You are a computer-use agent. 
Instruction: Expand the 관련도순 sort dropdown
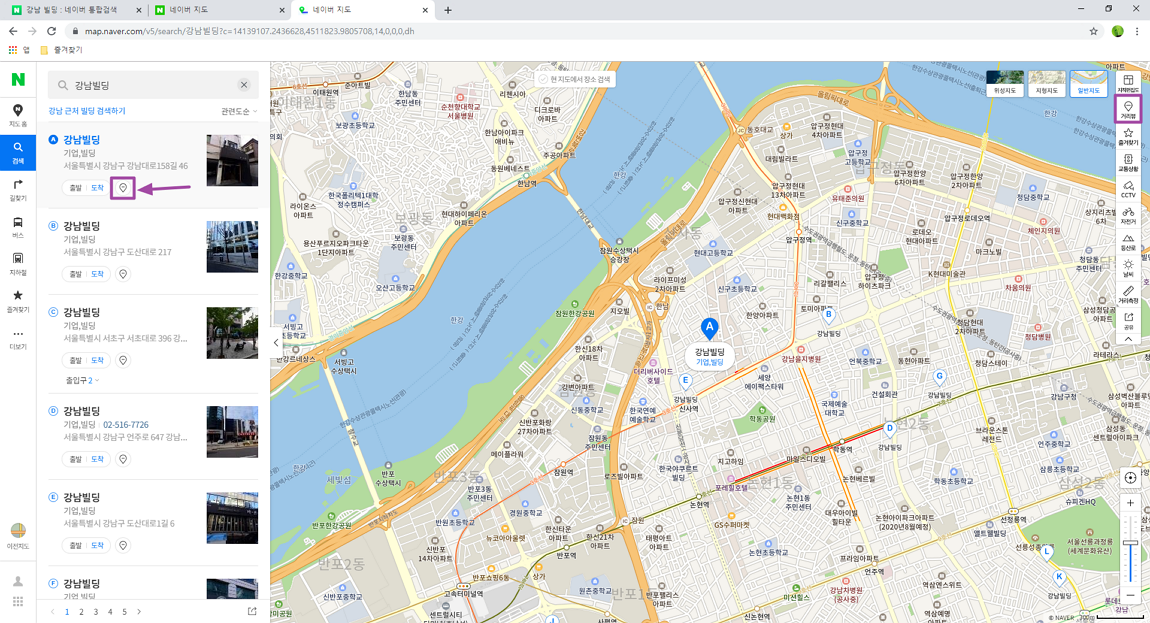pos(239,112)
